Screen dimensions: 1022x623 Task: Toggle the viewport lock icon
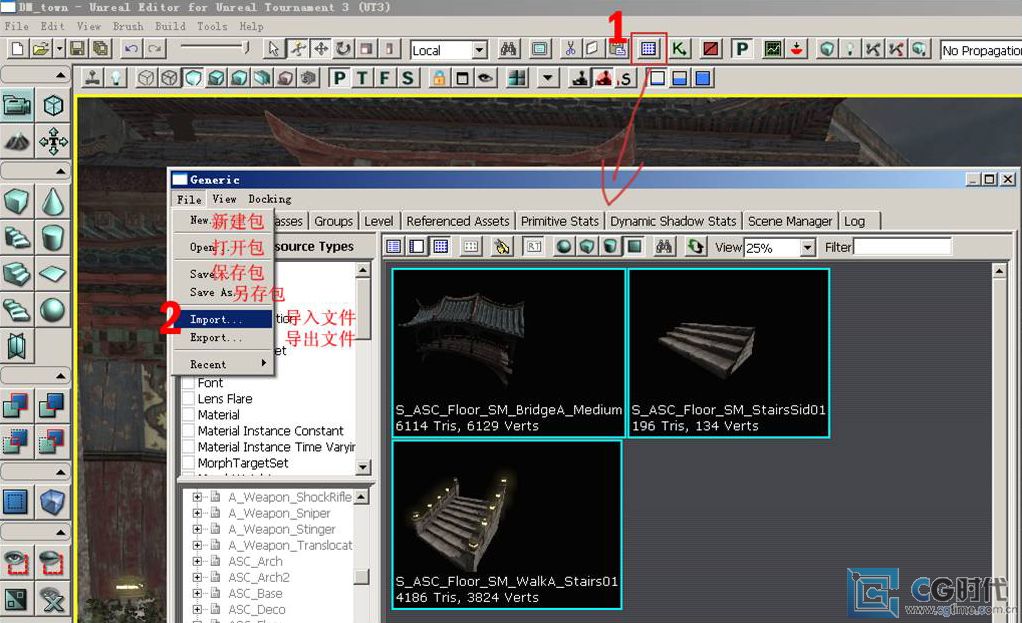439,79
